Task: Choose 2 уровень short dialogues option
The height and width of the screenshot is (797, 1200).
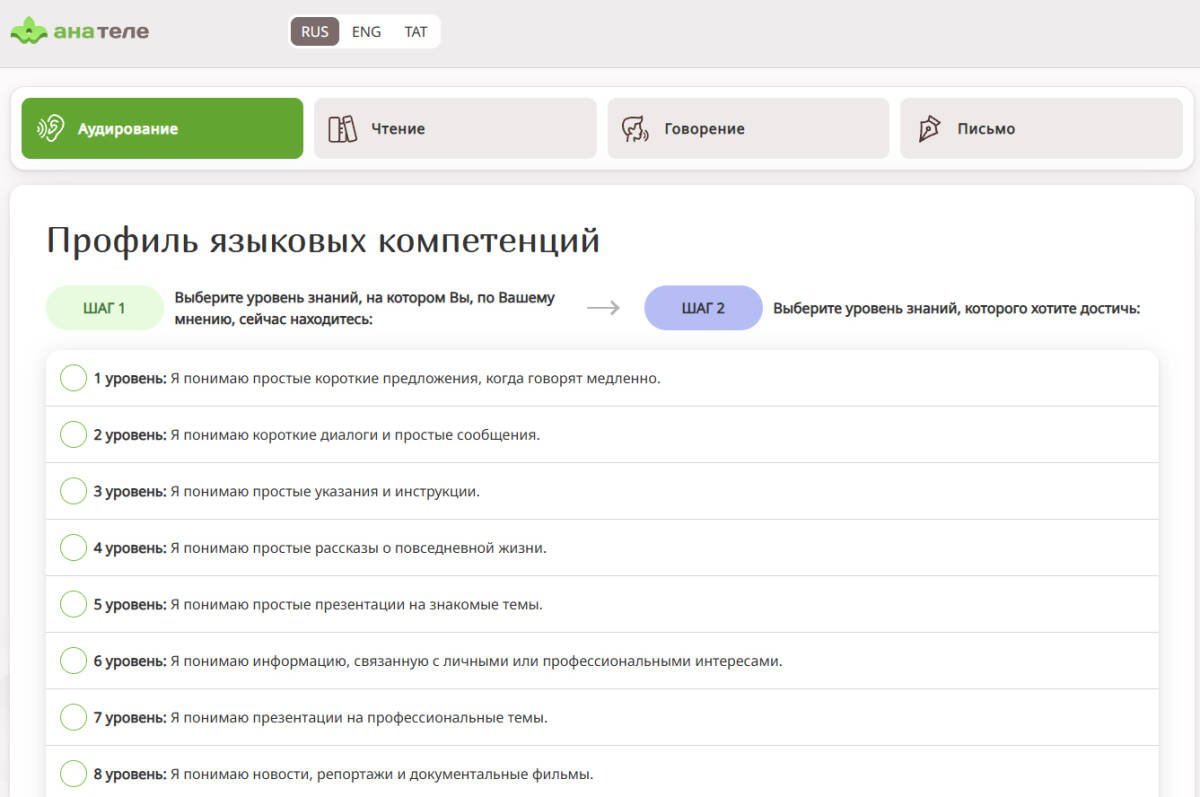Action: (x=73, y=435)
